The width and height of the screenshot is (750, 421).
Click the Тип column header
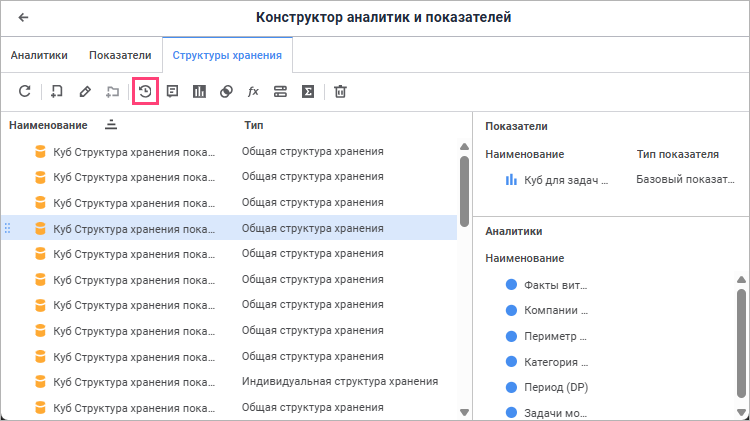tap(254, 125)
